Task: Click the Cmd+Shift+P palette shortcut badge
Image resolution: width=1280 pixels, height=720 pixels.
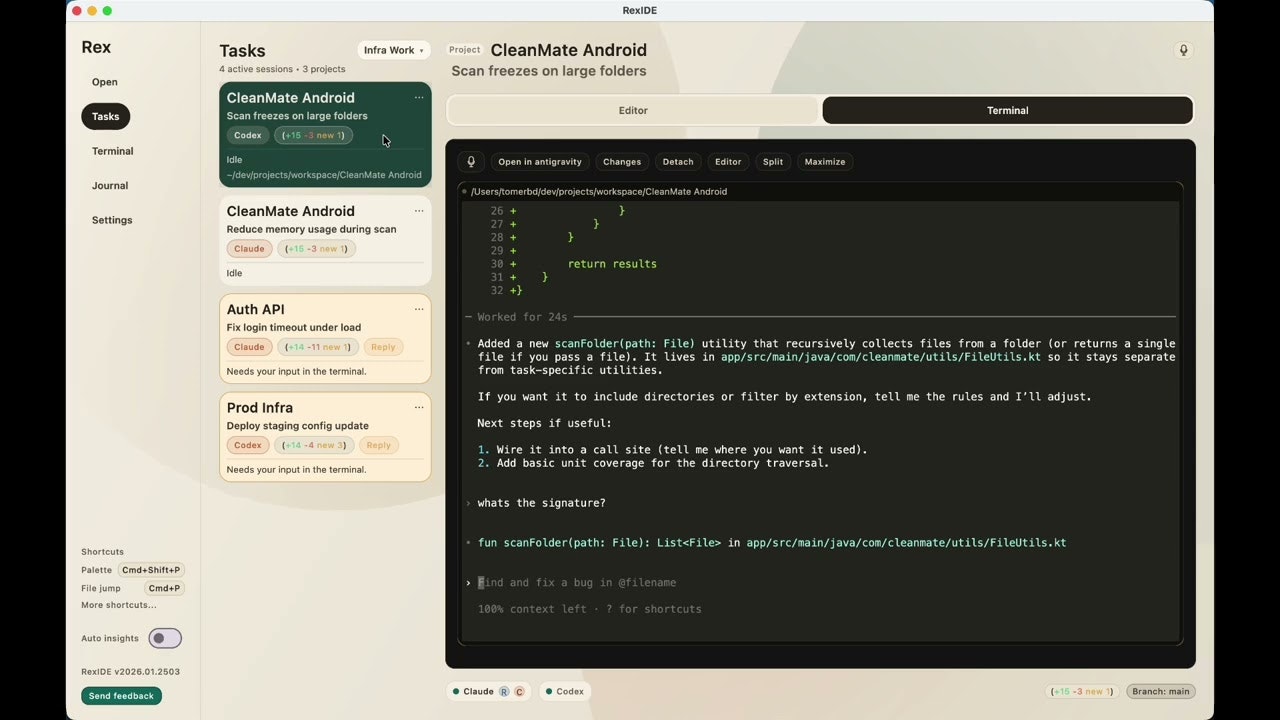Action: (x=152, y=570)
